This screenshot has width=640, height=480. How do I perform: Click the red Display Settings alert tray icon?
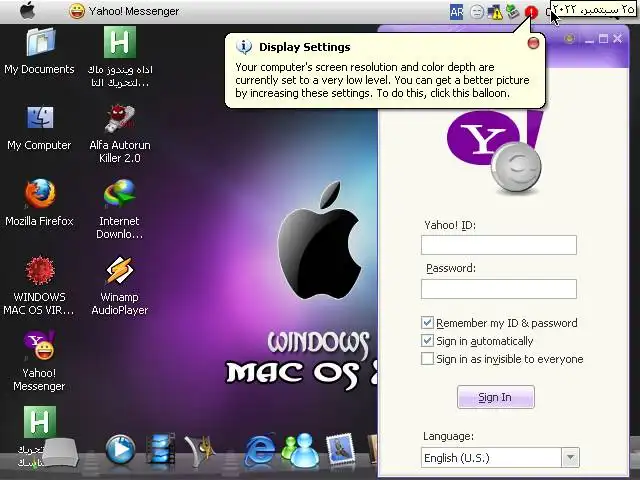pos(531,12)
